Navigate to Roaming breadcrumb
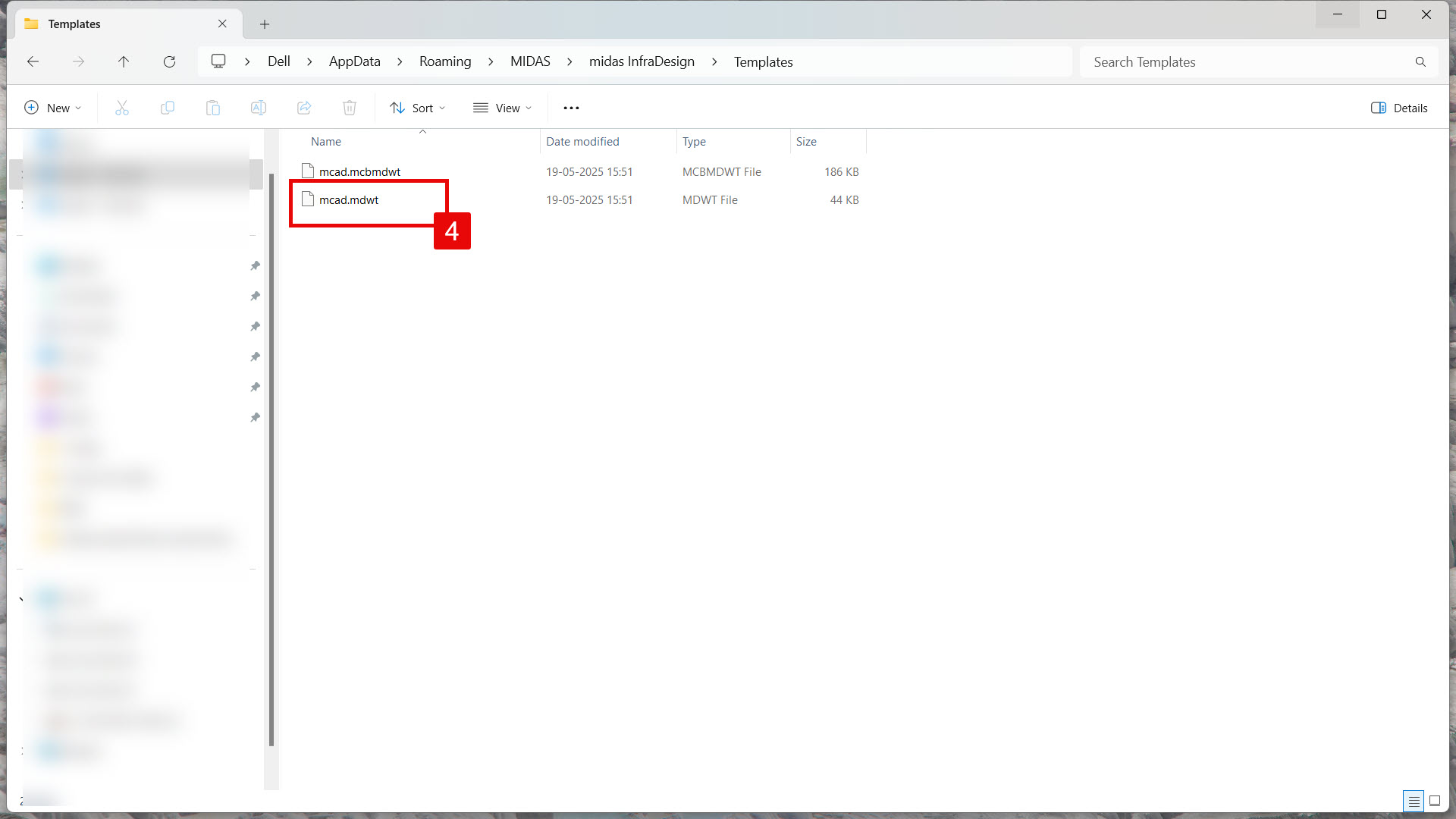The image size is (1456, 819). click(x=445, y=61)
